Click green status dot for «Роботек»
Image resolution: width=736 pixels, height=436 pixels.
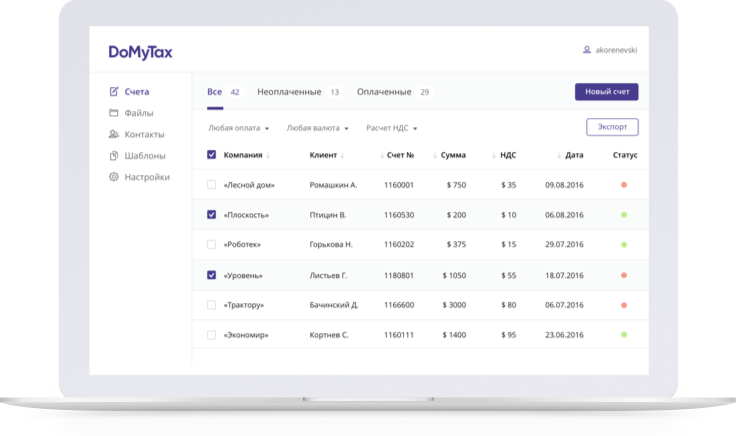pyautogui.click(x=624, y=245)
